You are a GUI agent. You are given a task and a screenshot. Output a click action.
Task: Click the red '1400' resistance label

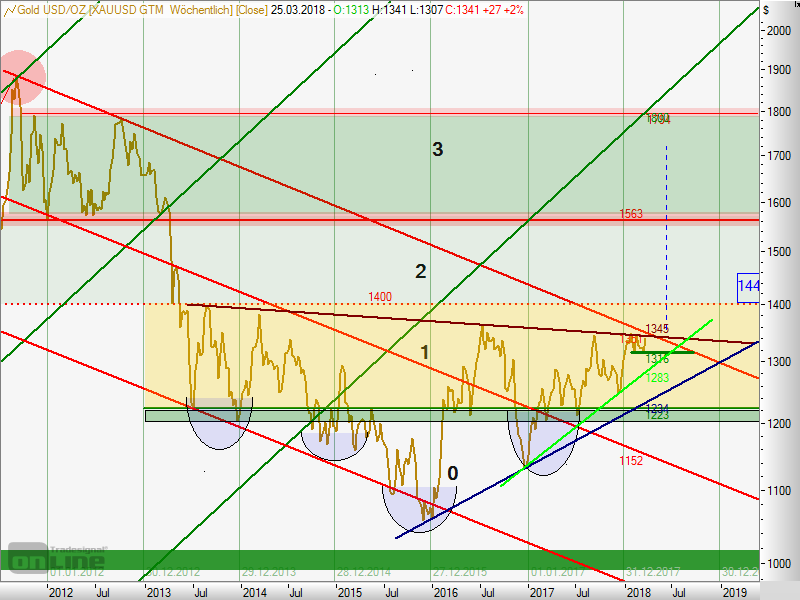pyautogui.click(x=380, y=296)
